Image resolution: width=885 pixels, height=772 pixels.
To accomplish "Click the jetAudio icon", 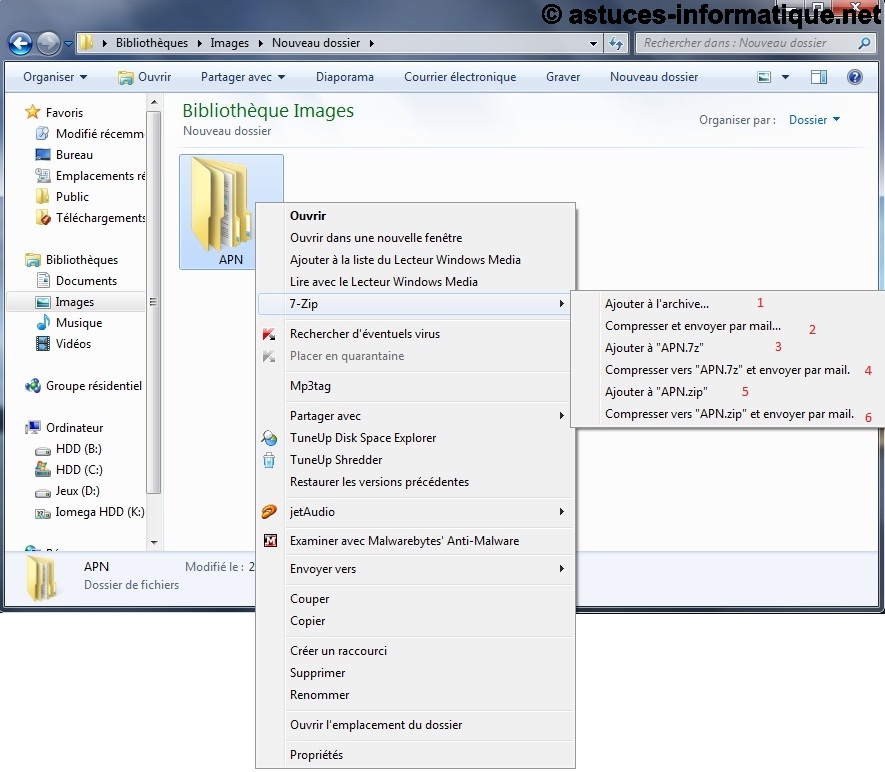I will [x=269, y=512].
